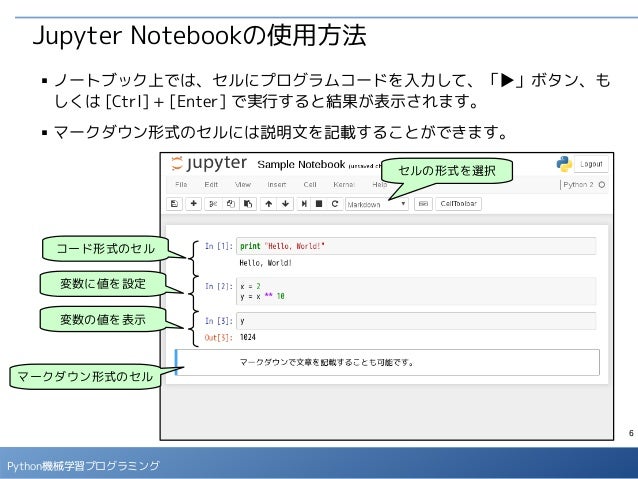638x479 pixels.
Task: Insert a new cell with plus icon
Action: click(x=194, y=203)
